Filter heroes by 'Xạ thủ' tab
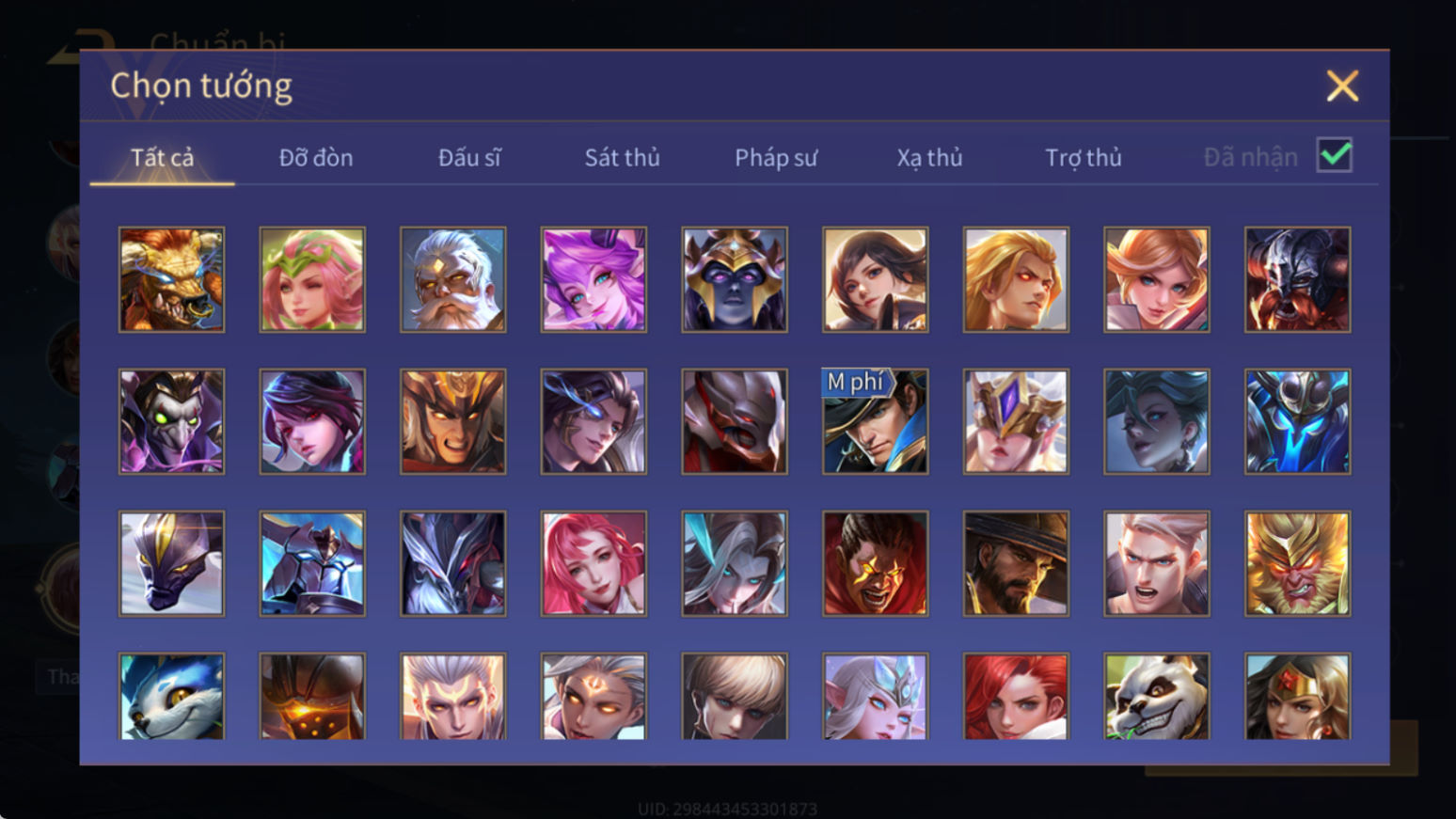 (x=929, y=158)
